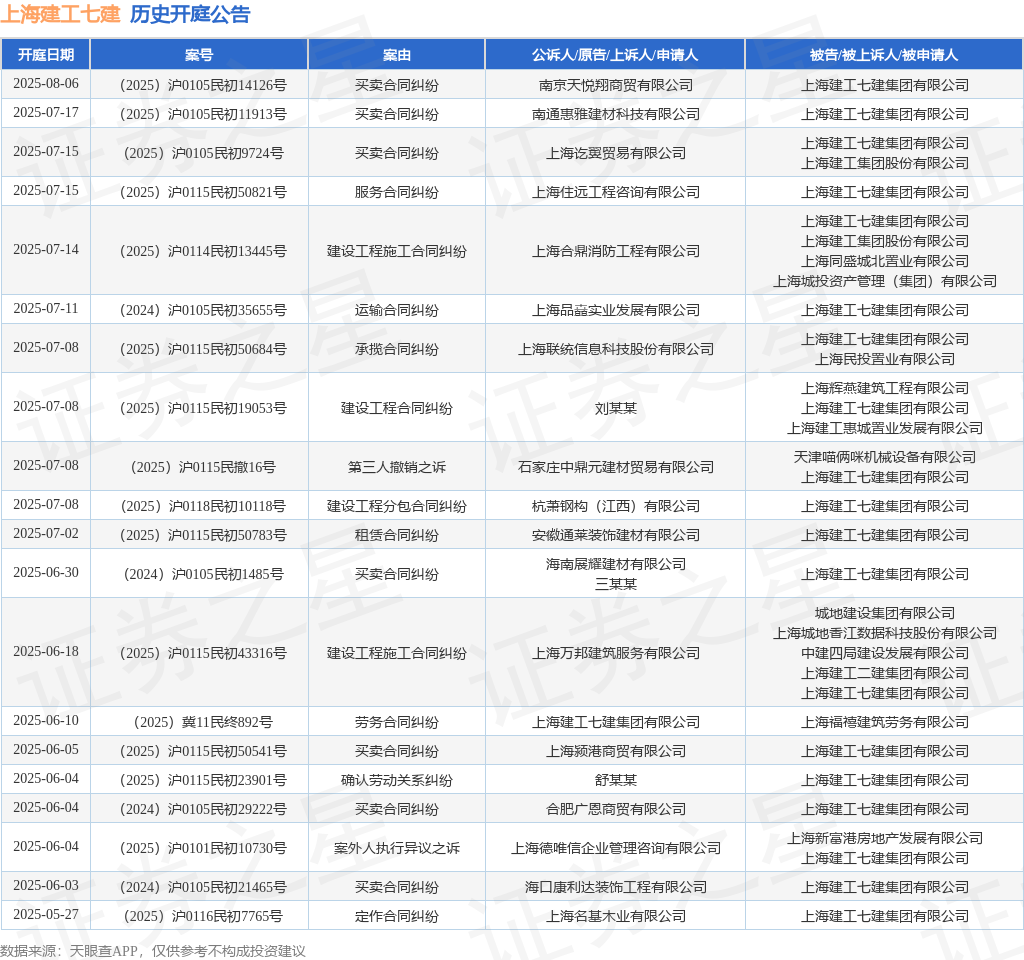Click cause 案外人执行异议之诉
This screenshot has height=960, width=1024.
pos(396,848)
